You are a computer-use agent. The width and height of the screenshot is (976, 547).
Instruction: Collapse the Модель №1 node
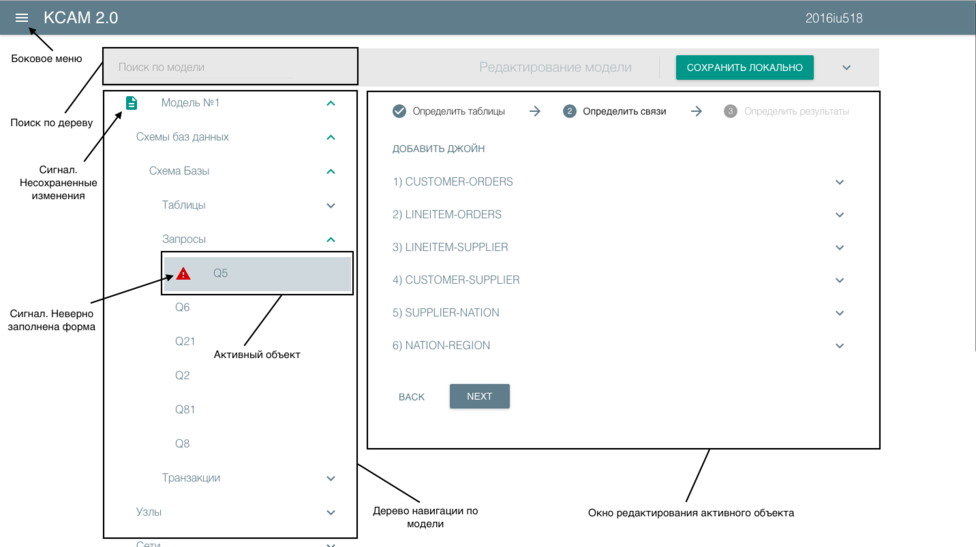coord(331,103)
